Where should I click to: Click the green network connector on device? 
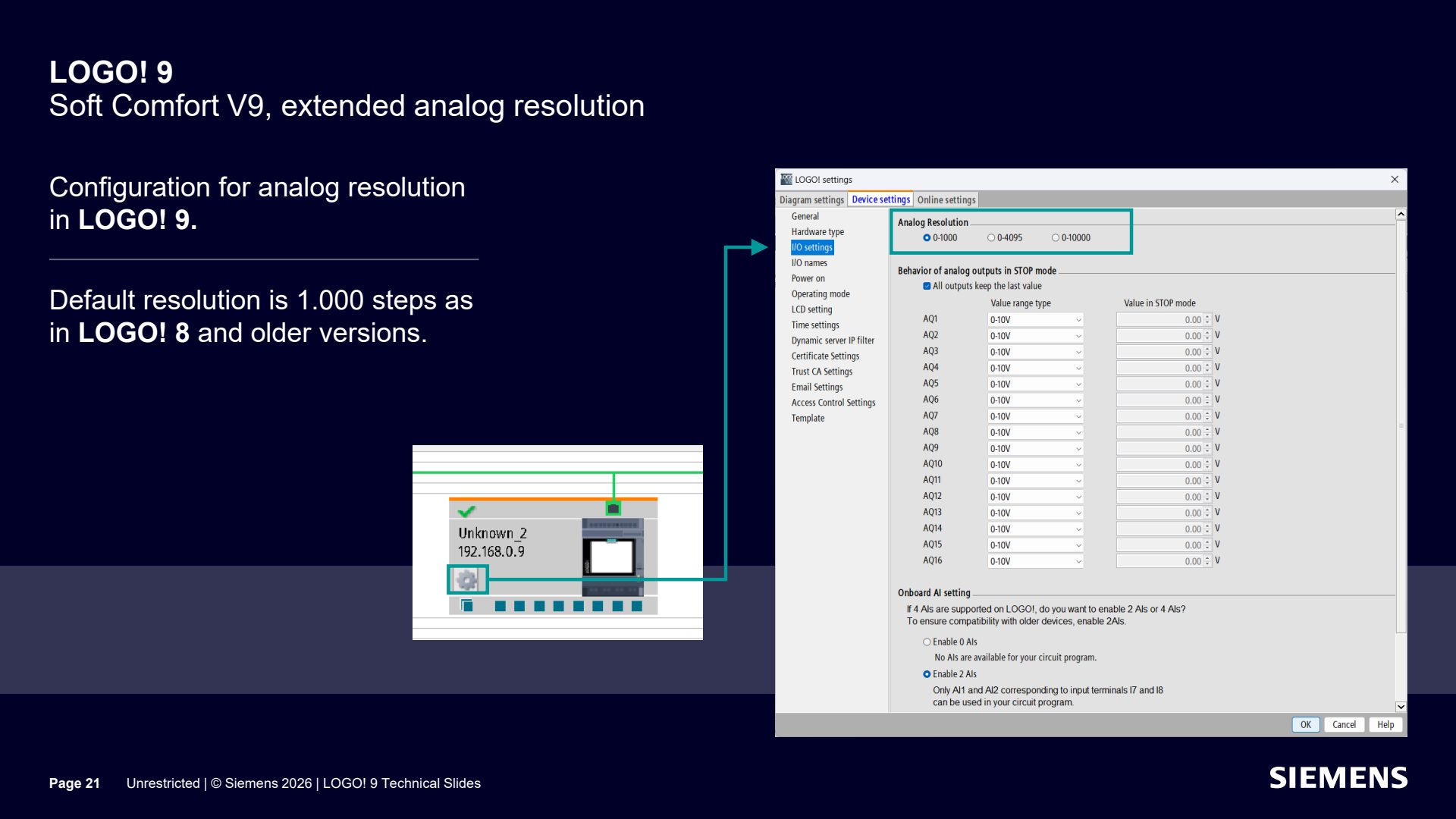tap(613, 508)
